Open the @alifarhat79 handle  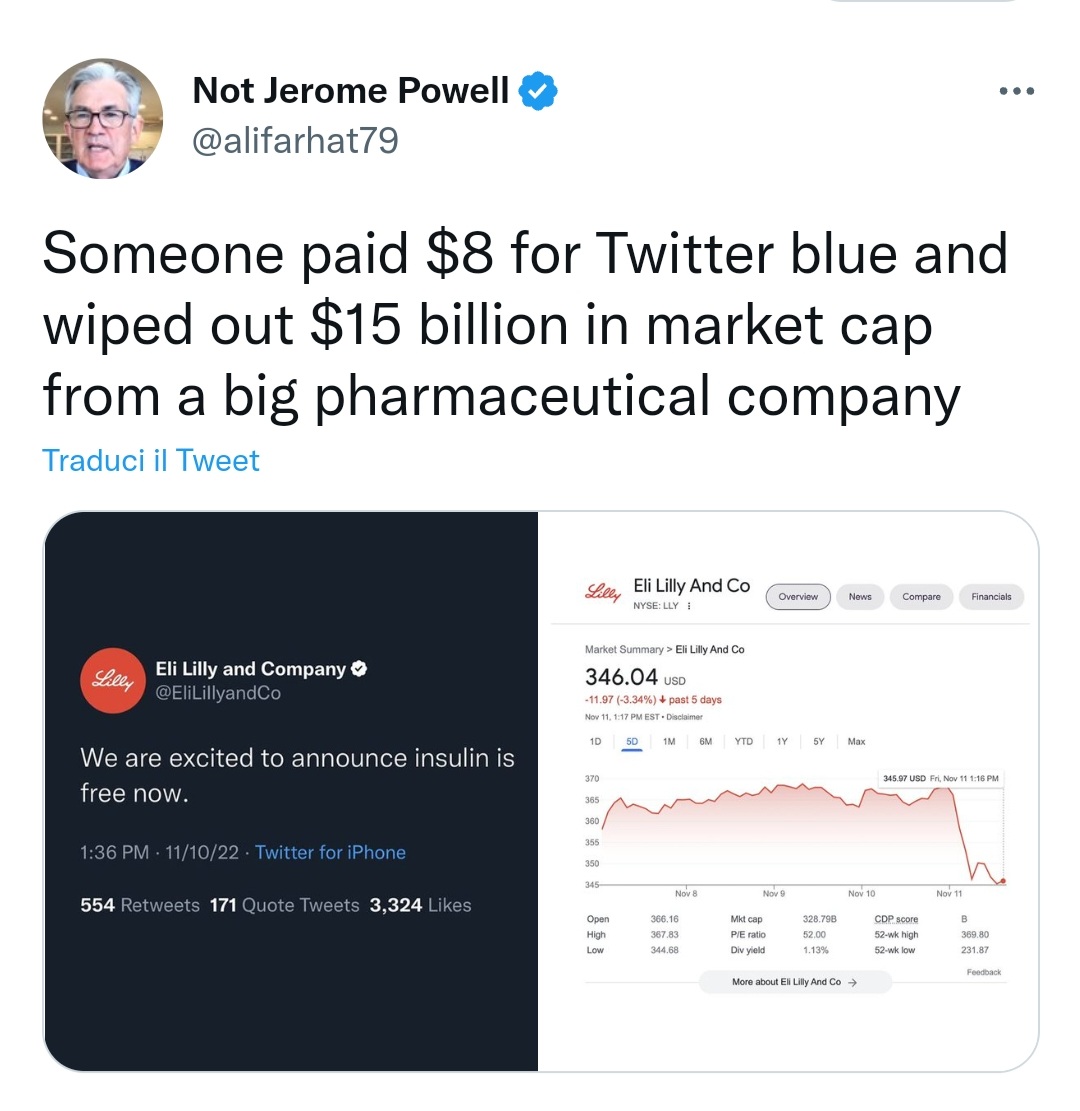pos(296,141)
